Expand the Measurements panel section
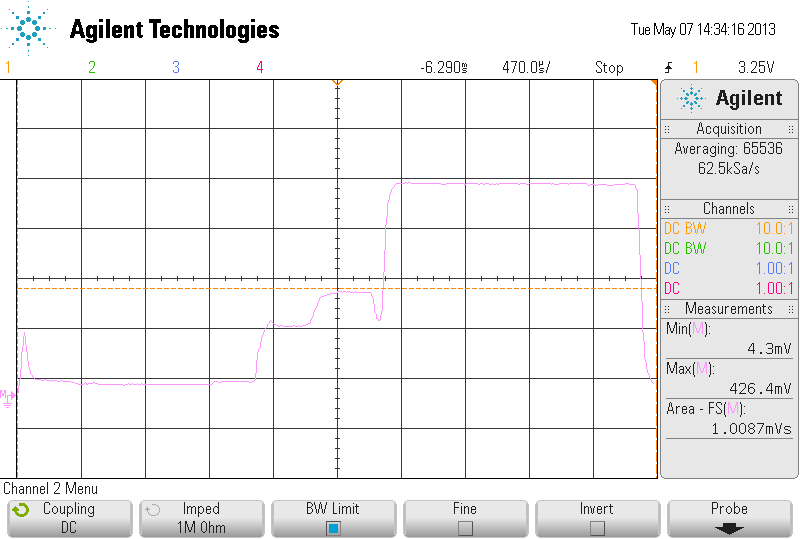 click(729, 309)
